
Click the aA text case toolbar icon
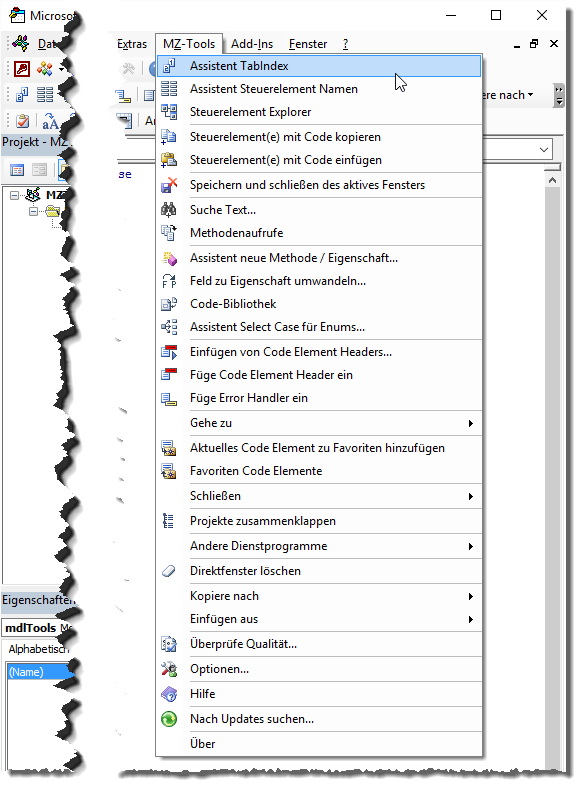coord(50,121)
